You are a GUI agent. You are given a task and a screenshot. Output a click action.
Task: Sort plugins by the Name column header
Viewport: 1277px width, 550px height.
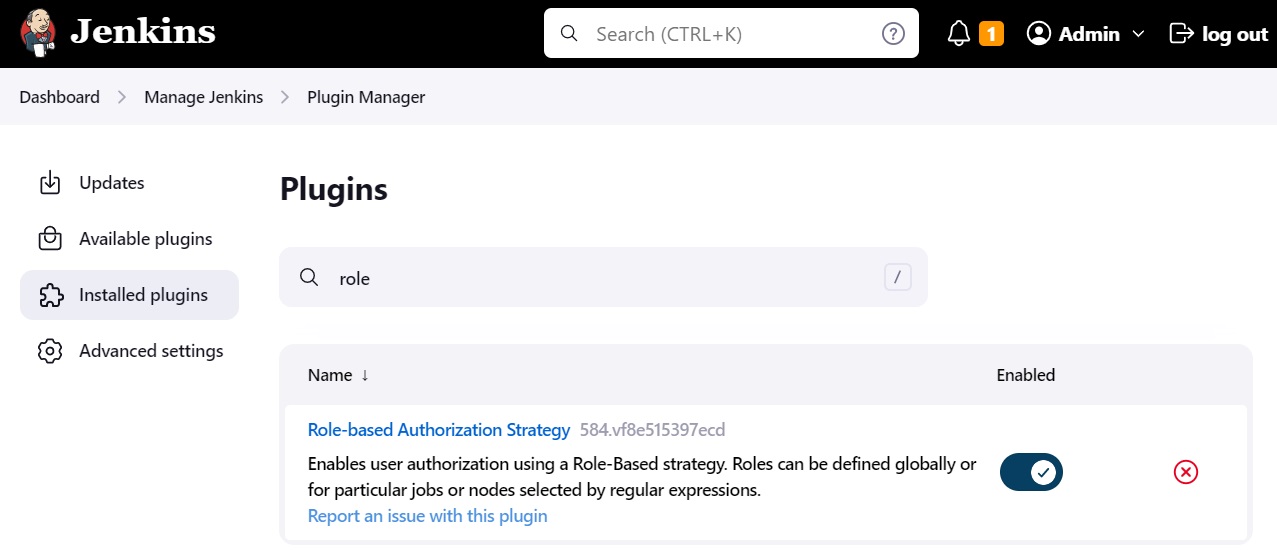point(339,375)
